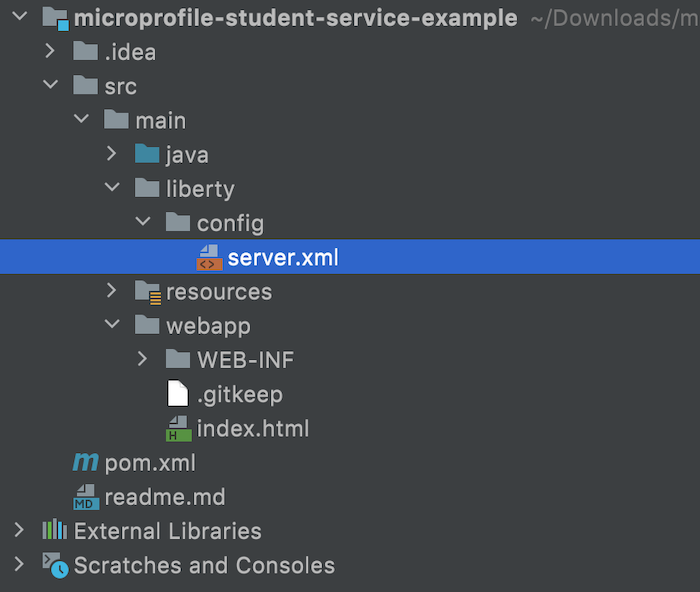700x592 pixels.
Task: Select the main folder label
Action: pyautogui.click(x=161, y=121)
